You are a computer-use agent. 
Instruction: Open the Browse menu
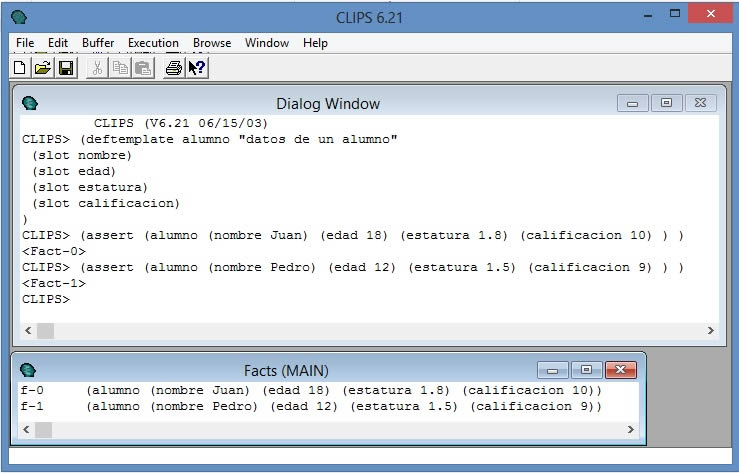coord(212,43)
